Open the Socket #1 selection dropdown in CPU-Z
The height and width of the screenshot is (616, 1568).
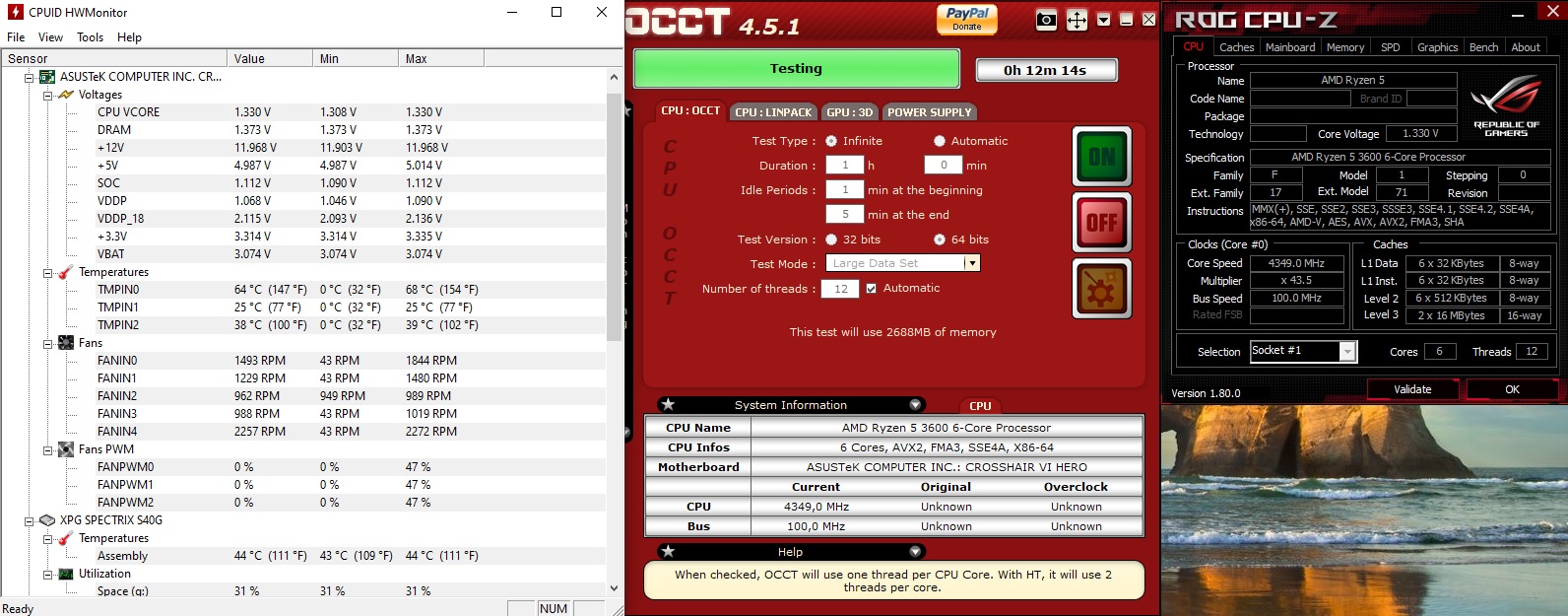(1348, 351)
